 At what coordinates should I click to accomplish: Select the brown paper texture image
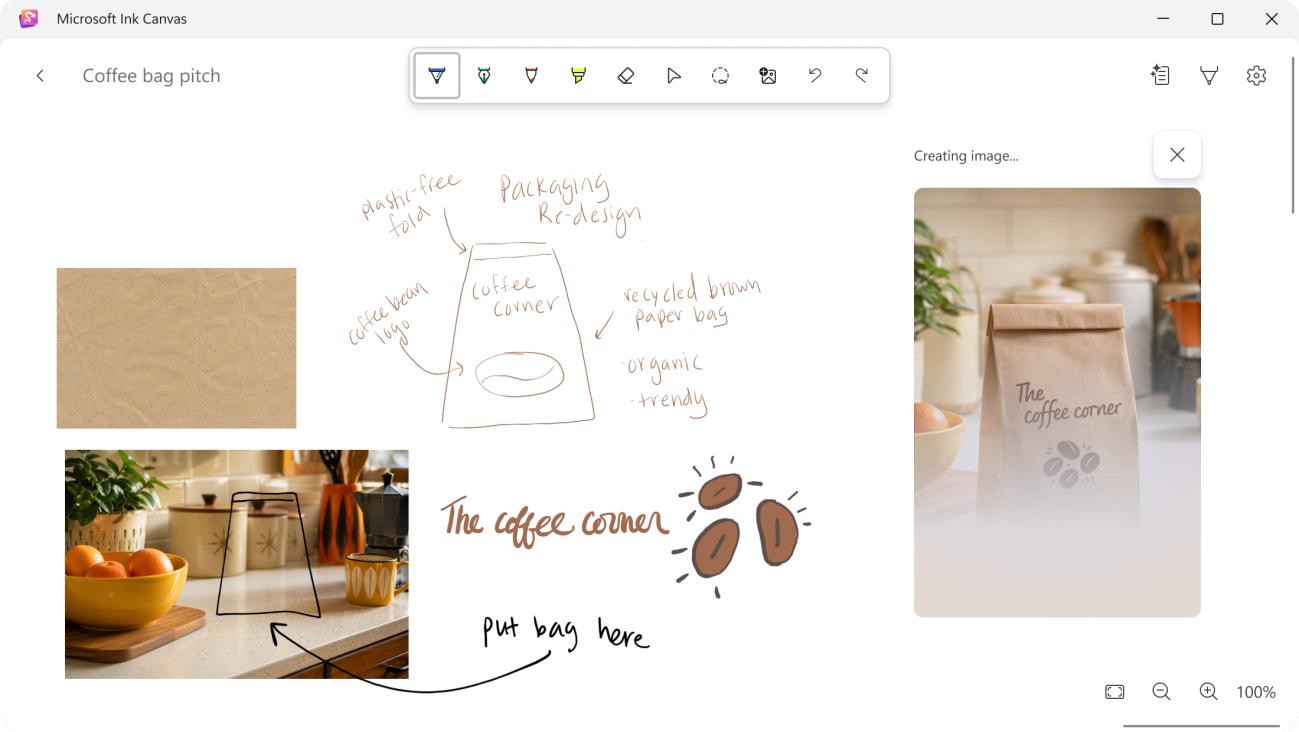[x=176, y=348]
